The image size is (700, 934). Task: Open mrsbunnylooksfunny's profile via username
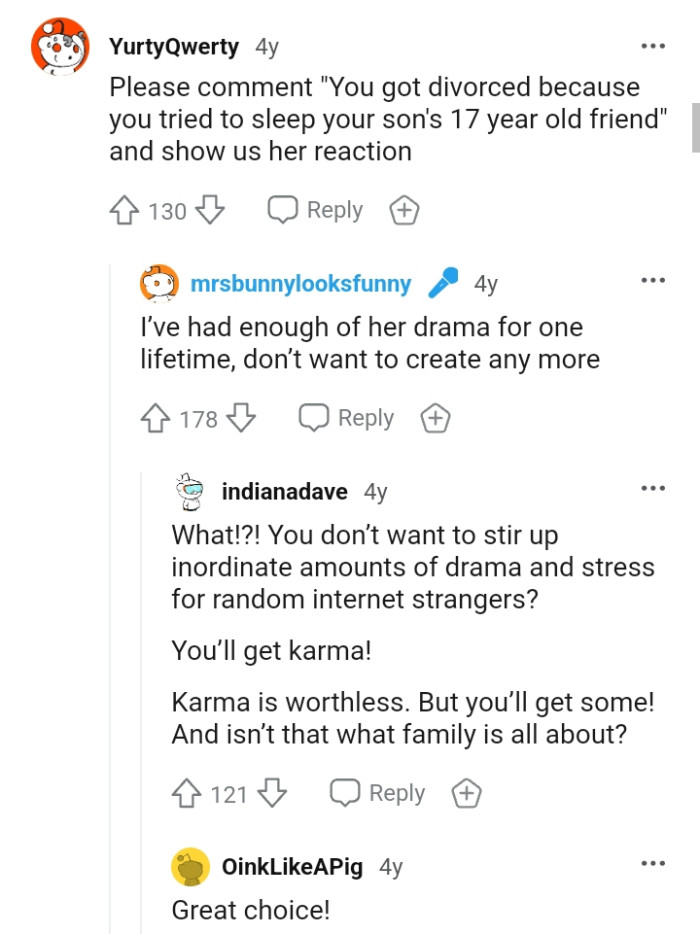[x=298, y=284]
